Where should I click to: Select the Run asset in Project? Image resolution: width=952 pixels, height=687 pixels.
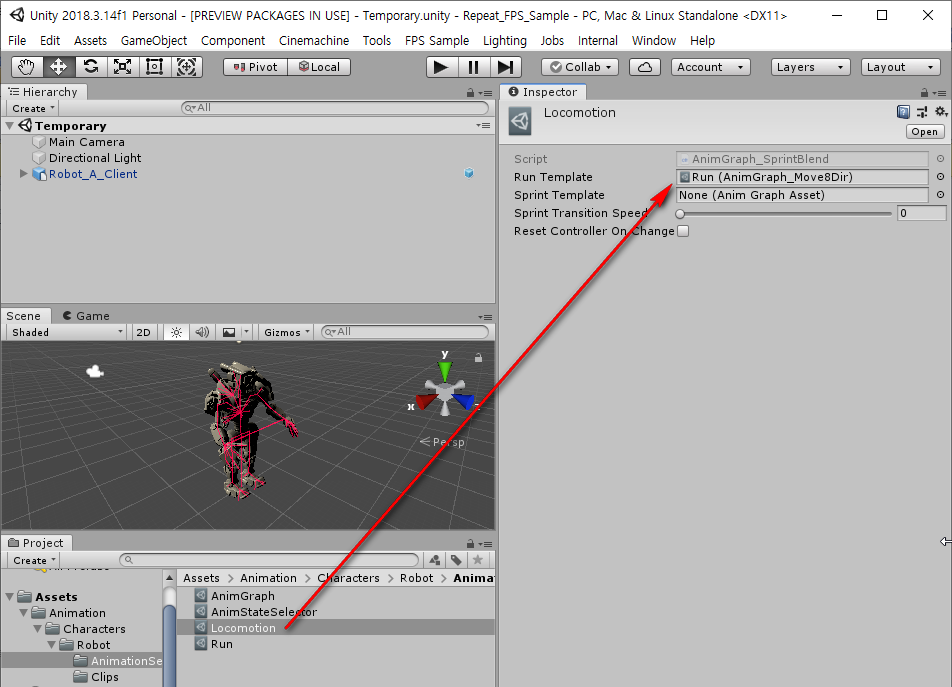(x=222, y=644)
